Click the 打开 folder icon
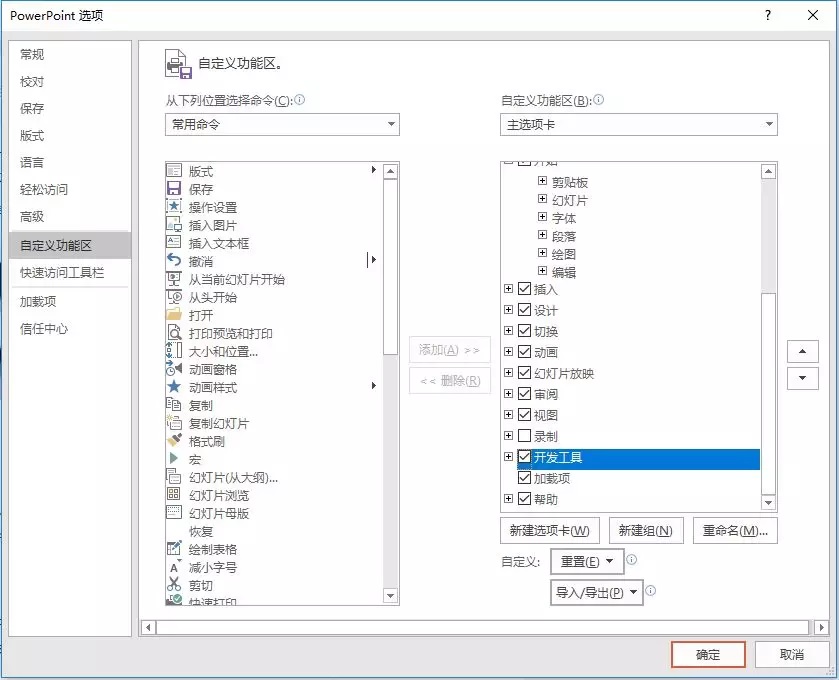839x680 pixels. pyautogui.click(x=174, y=315)
